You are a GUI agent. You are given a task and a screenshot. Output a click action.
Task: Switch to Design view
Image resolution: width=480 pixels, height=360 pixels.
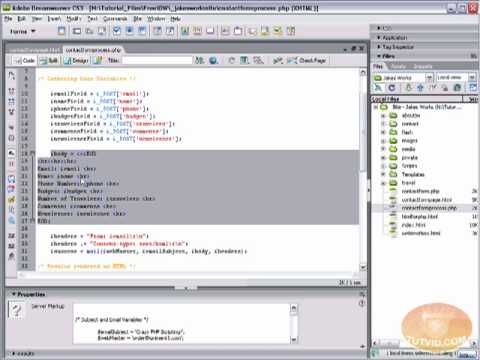click(76, 60)
